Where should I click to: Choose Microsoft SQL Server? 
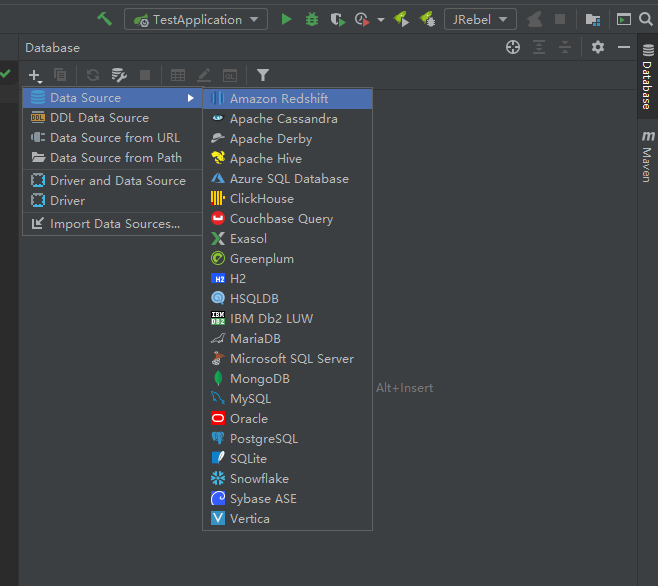(x=287, y=359)
